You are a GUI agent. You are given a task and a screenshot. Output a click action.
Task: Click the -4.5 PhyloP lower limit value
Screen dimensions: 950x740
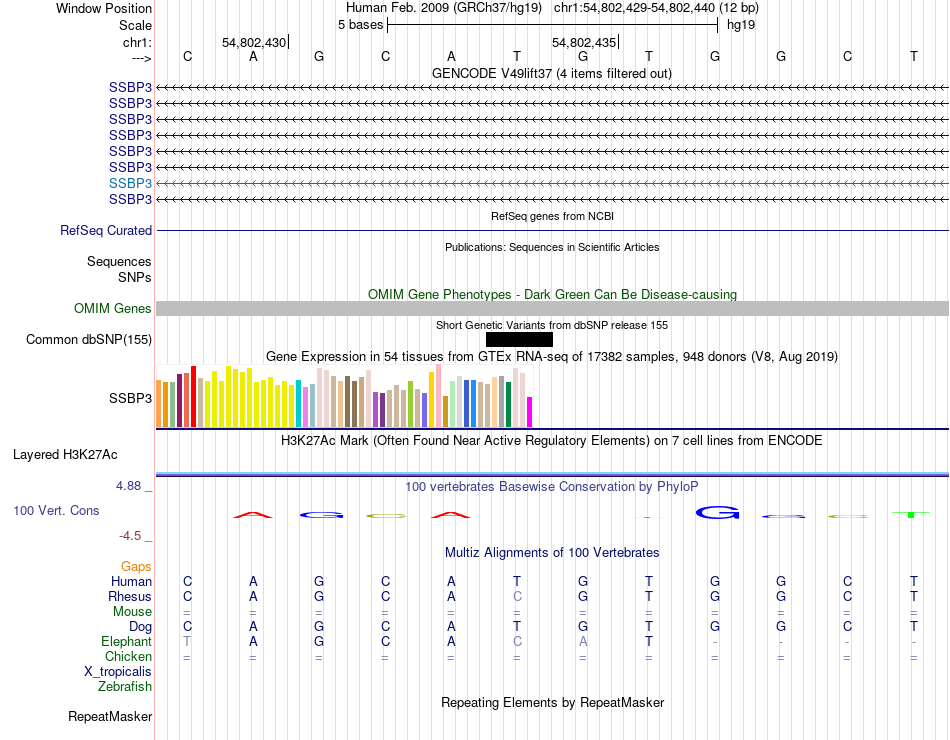coord(130,536)
